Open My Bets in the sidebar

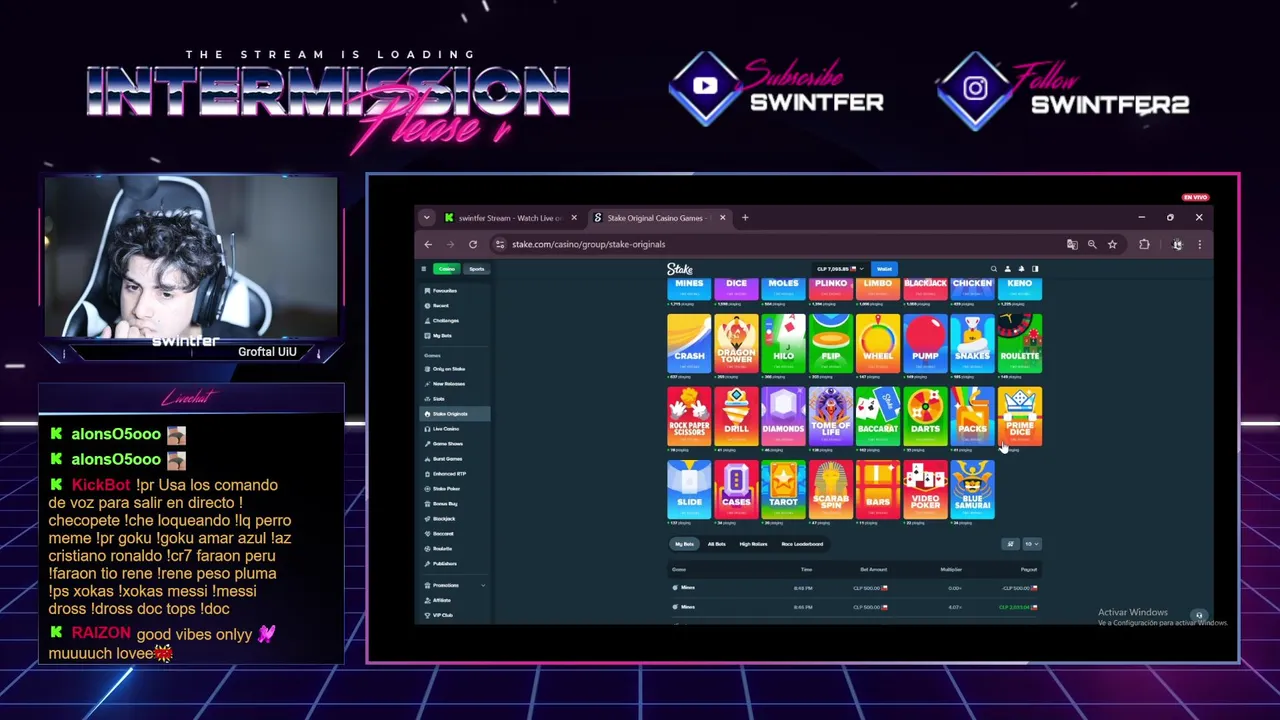[441, 336]
